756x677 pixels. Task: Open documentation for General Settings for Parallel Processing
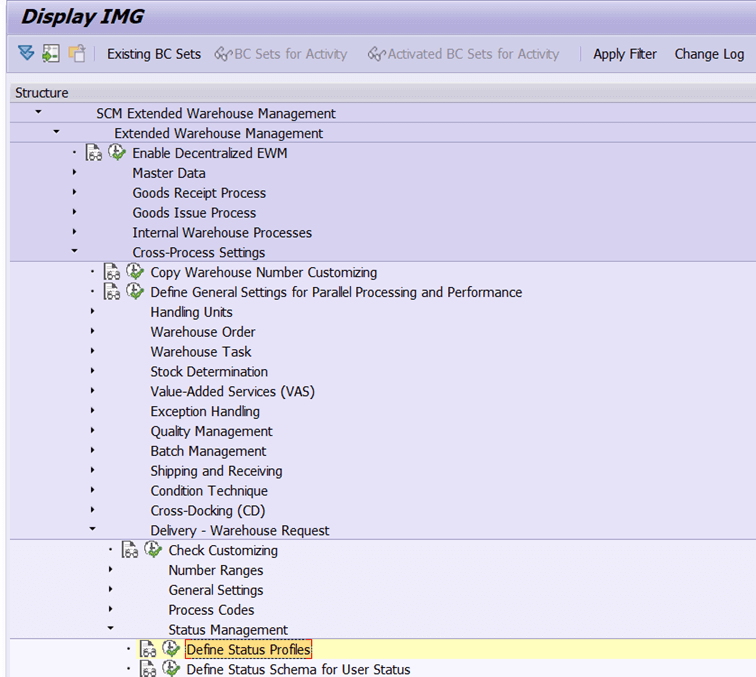pos(112,292)
